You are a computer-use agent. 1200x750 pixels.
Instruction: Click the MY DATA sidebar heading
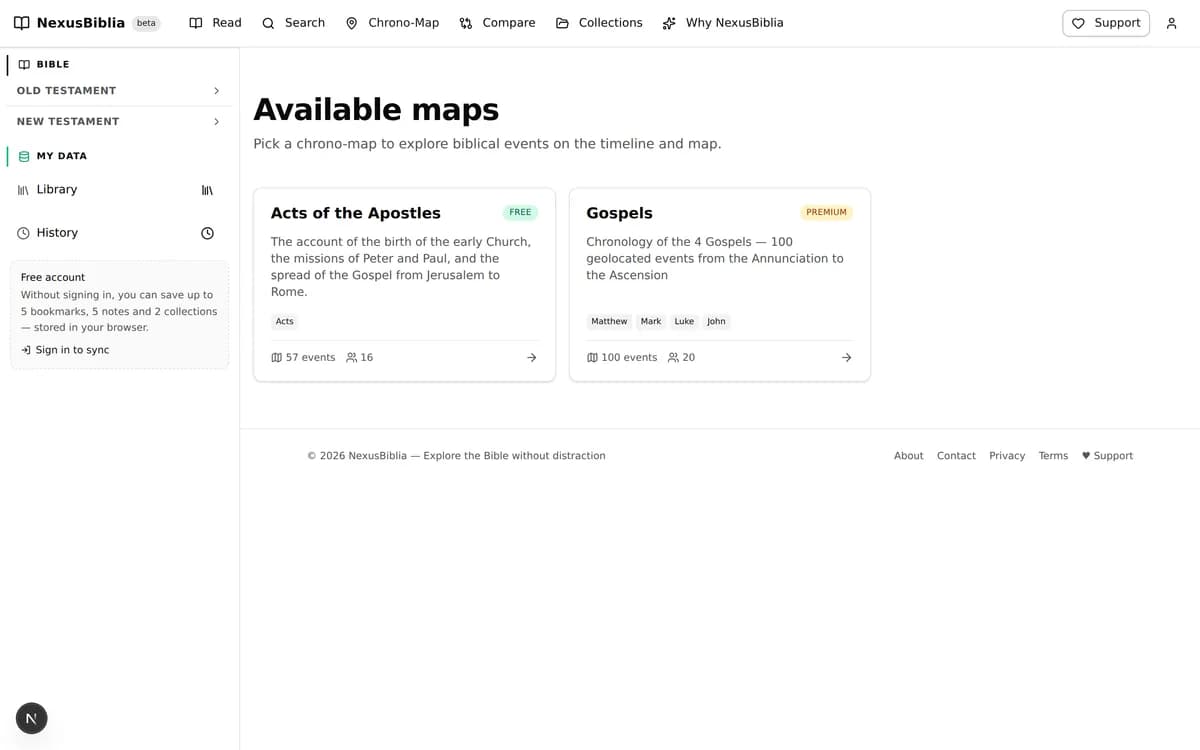[62, 156]
